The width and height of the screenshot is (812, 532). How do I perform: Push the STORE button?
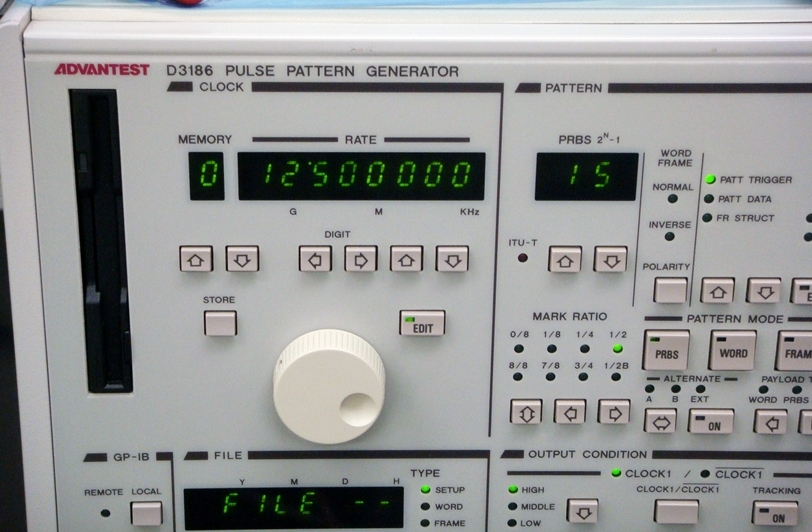pos(220,323)
